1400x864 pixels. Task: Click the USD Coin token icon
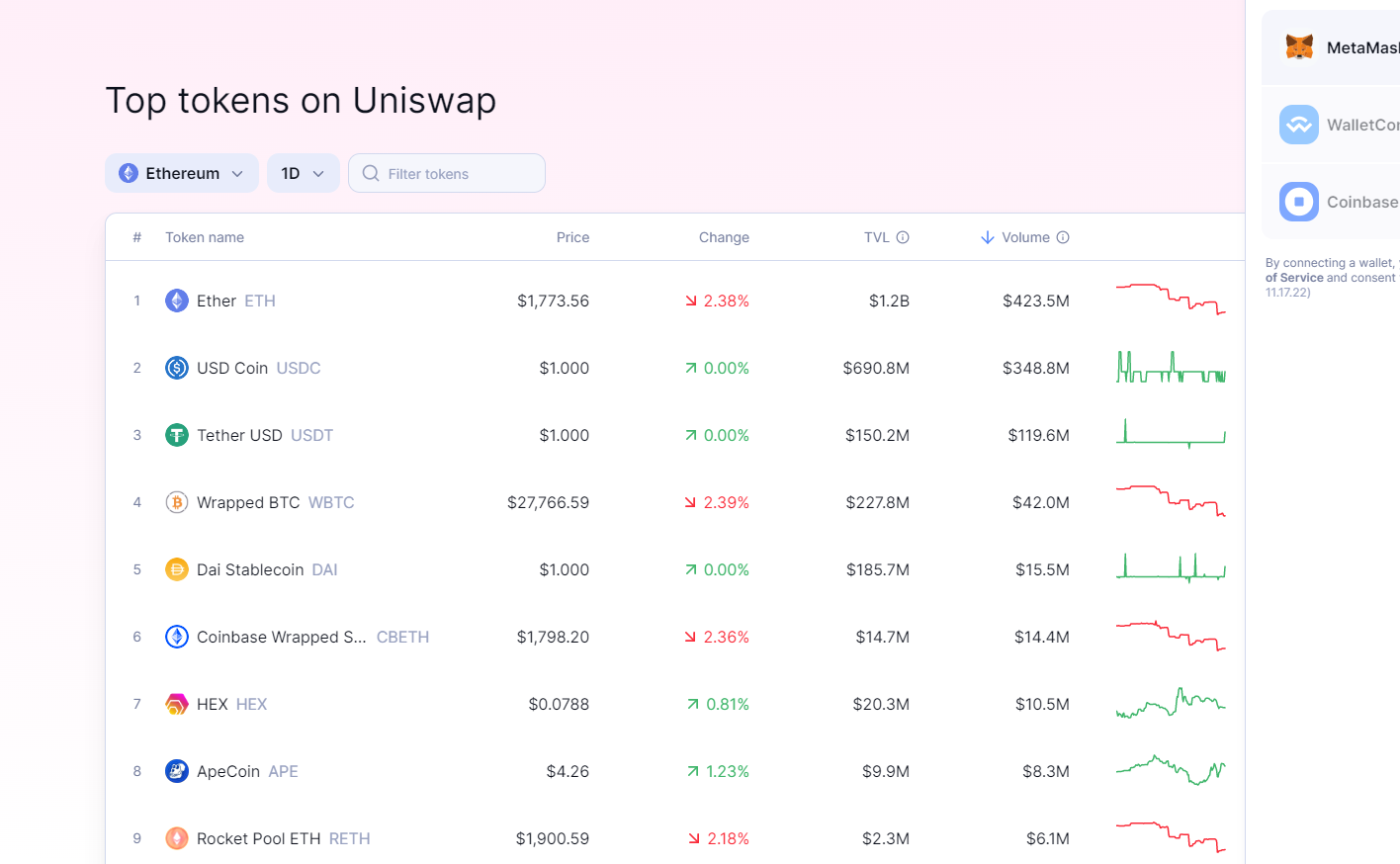pos(177,368)
